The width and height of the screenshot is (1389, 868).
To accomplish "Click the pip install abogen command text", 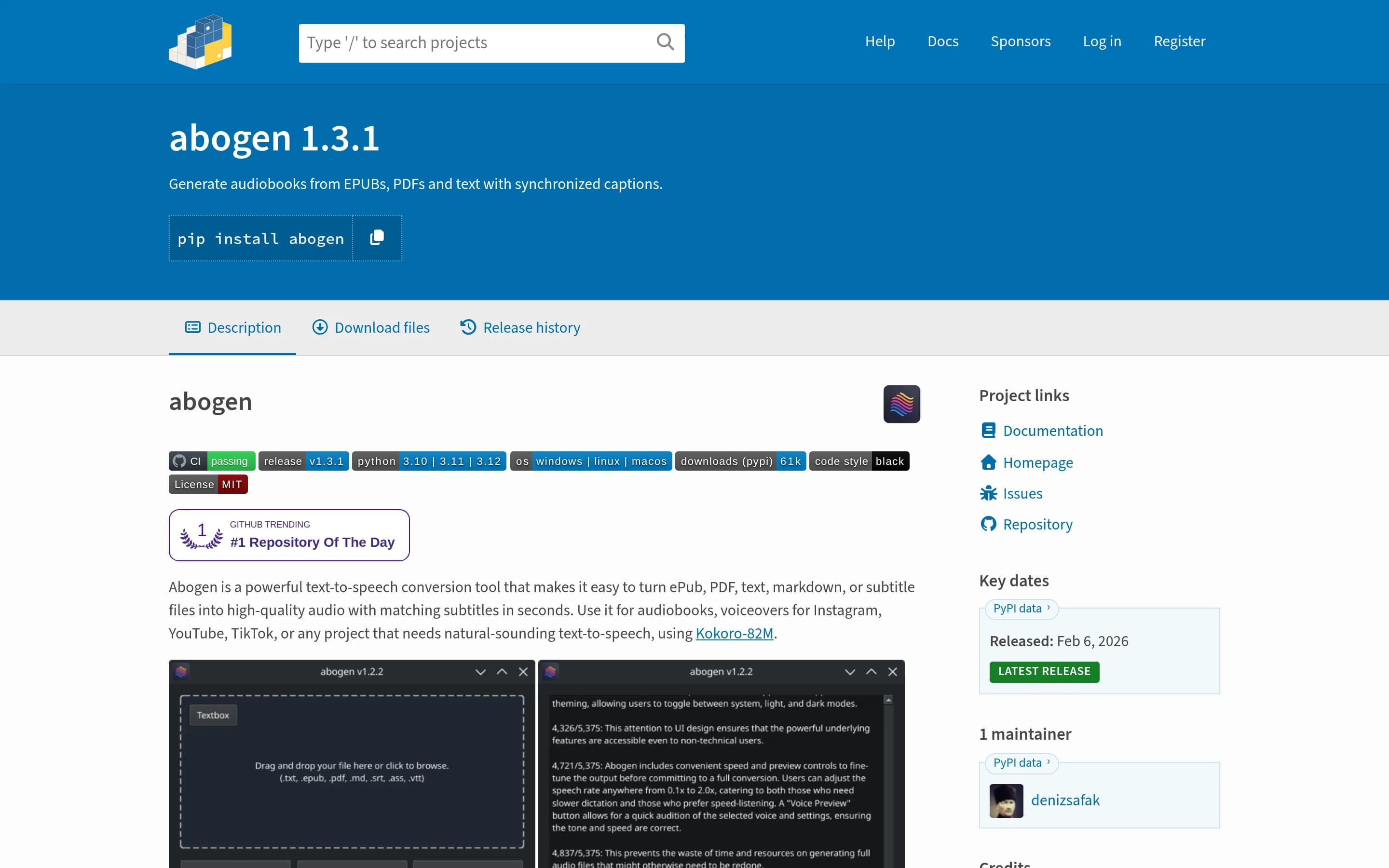I will tap(260, 239).
